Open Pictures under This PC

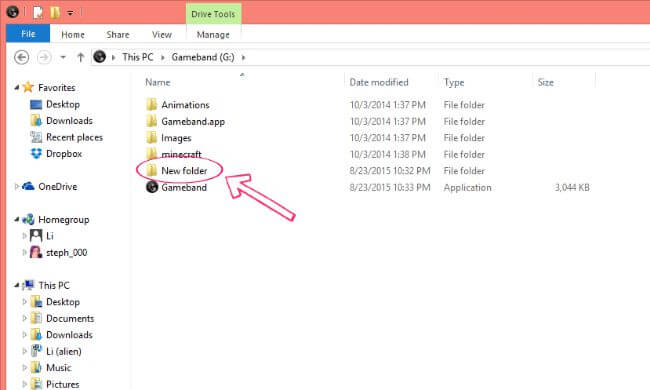pyautogui.click(x=63, y=384)
